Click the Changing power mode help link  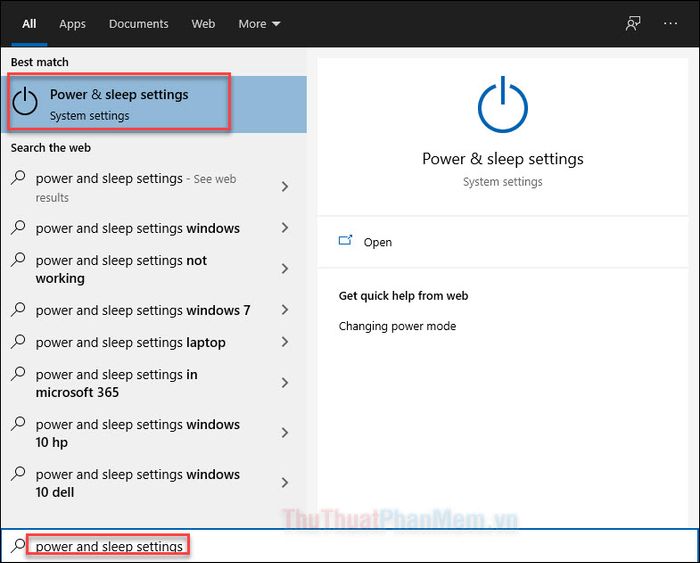coord(397,326)
